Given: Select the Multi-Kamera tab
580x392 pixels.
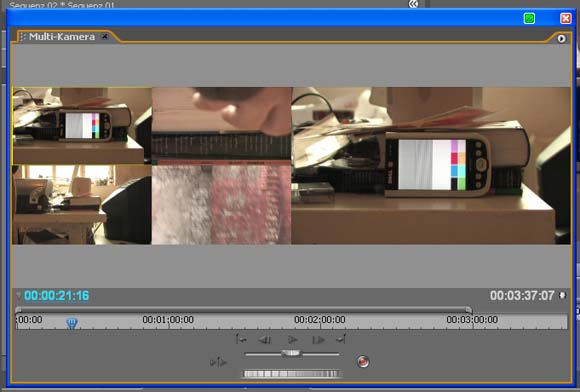Looking at the screenshot, I should point(62,37).
